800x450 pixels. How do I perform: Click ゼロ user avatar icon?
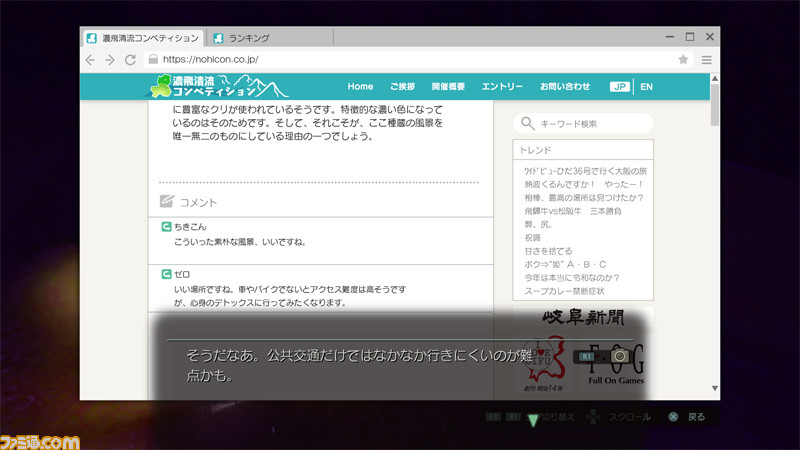(x=166, y=274)
